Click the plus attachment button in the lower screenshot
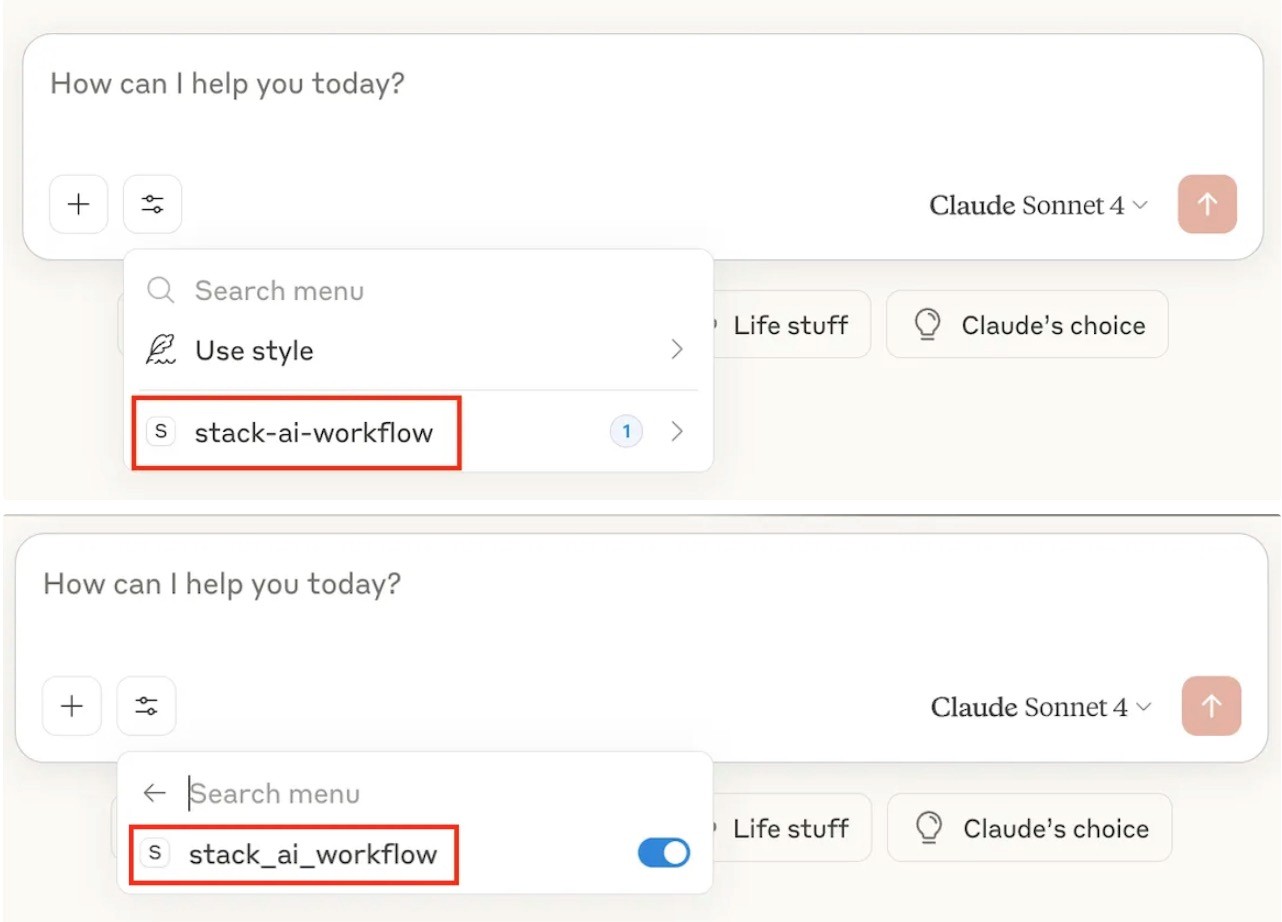 pyautogui.click(x=71, y=706)
